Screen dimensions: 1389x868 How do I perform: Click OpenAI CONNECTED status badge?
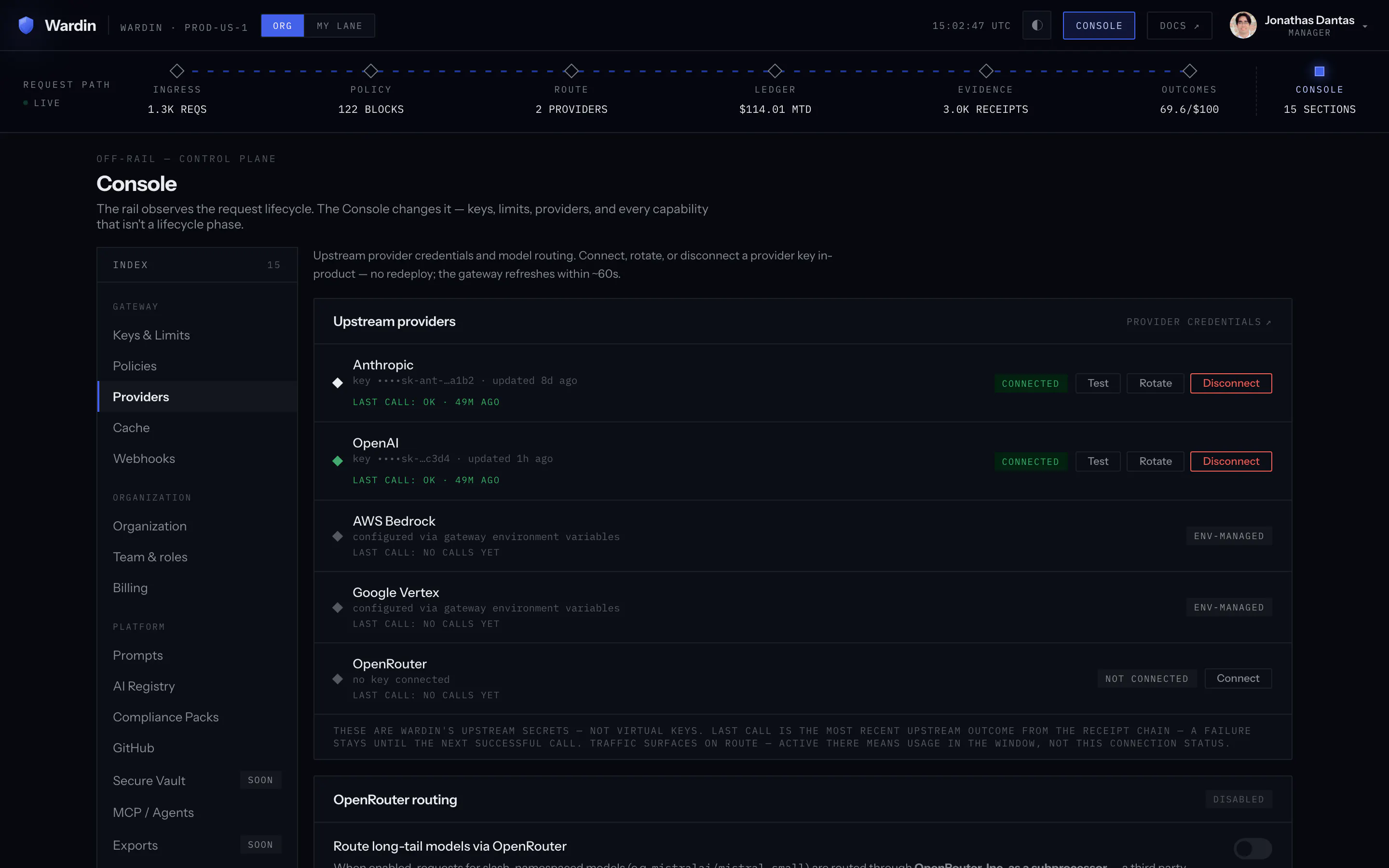pyautogui.click(x=1030, y=461)
